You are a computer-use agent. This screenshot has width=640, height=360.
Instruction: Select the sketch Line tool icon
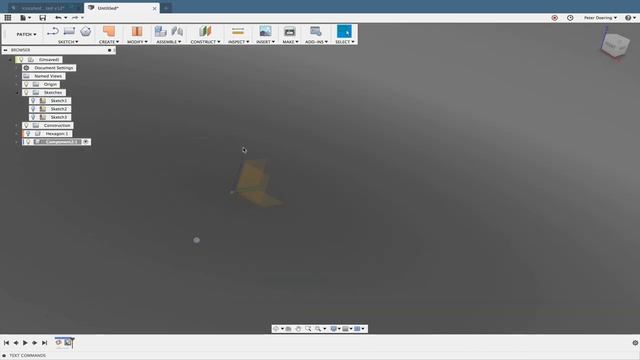coord(53,31)
